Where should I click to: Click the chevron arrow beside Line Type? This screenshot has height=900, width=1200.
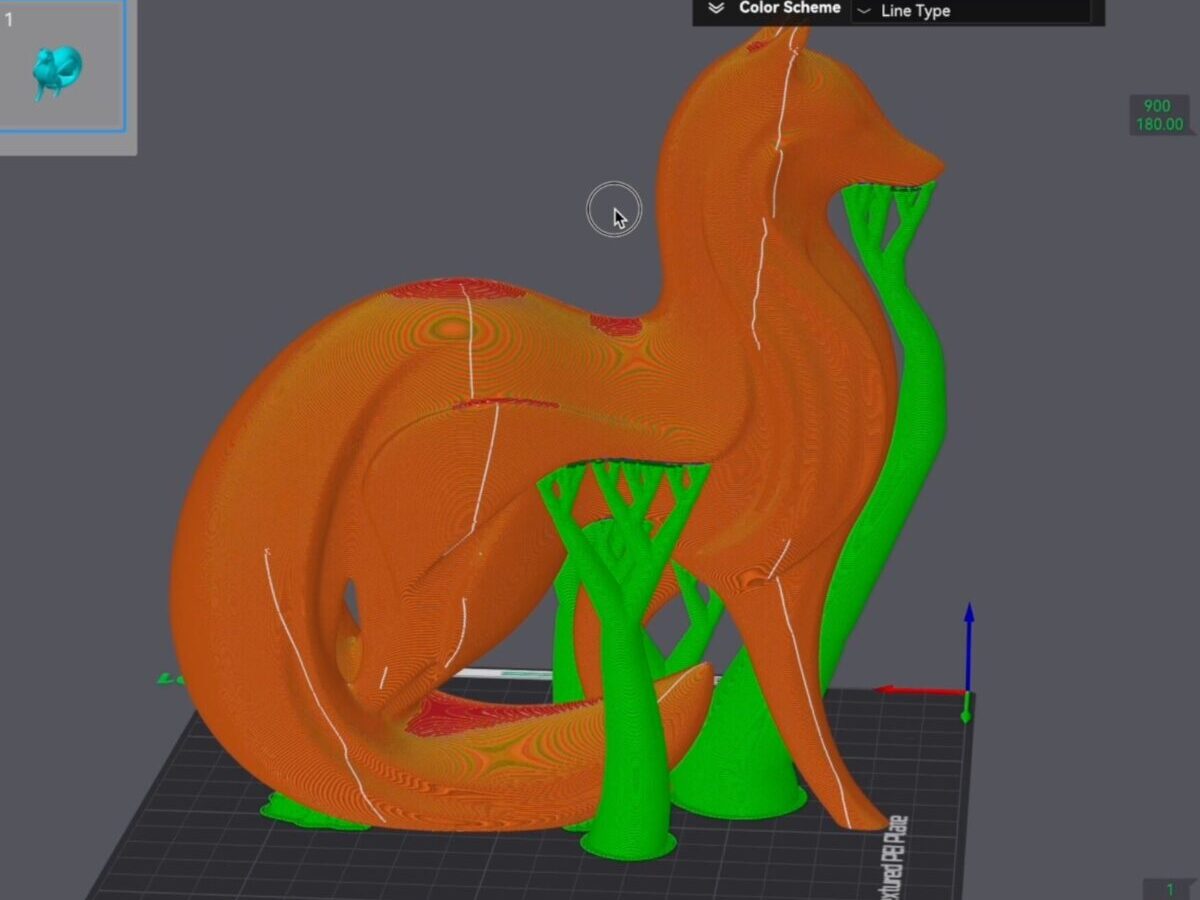tap(864, 12)
